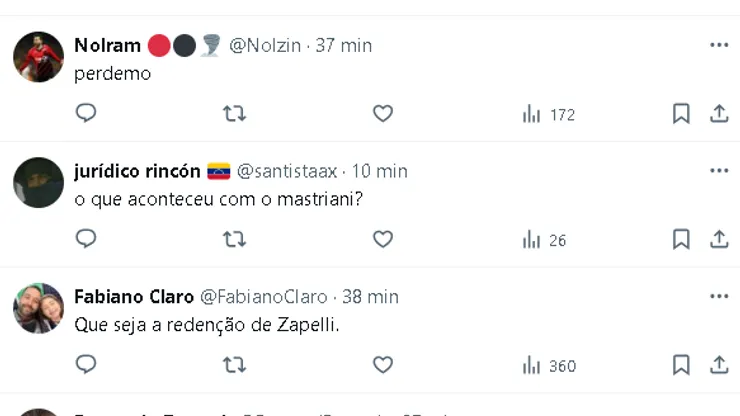
Task: Expand more menu on Fabiano Claro's tweet
Action: point(719,296)
